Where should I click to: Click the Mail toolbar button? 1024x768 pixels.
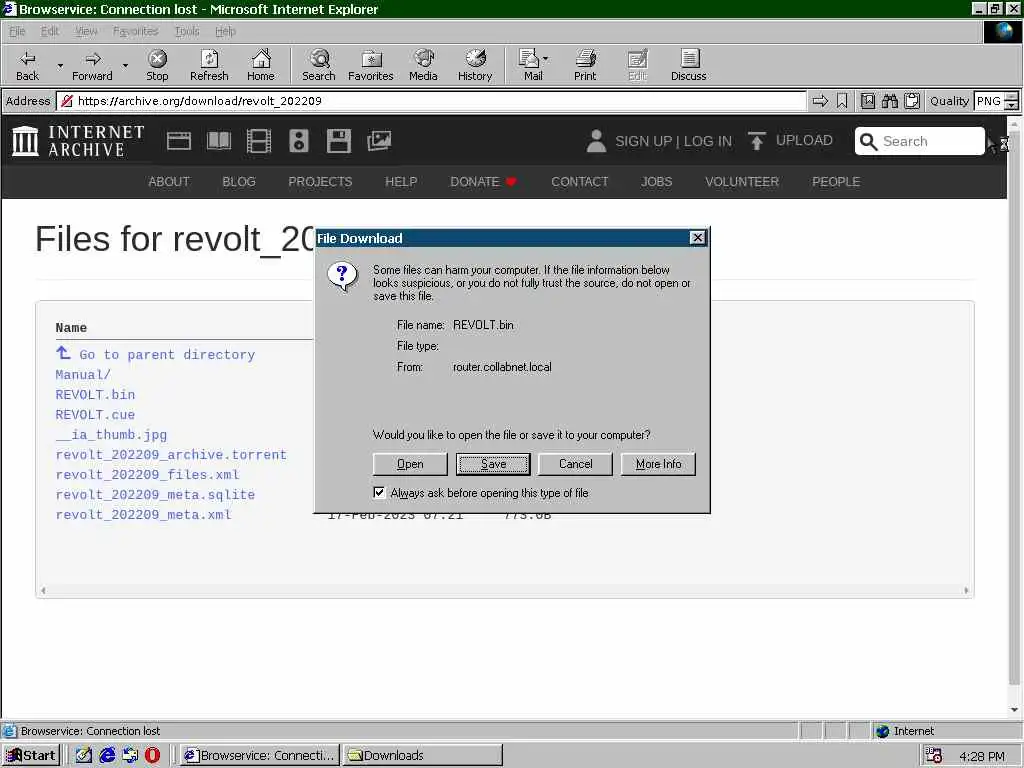tap(530, 65)
